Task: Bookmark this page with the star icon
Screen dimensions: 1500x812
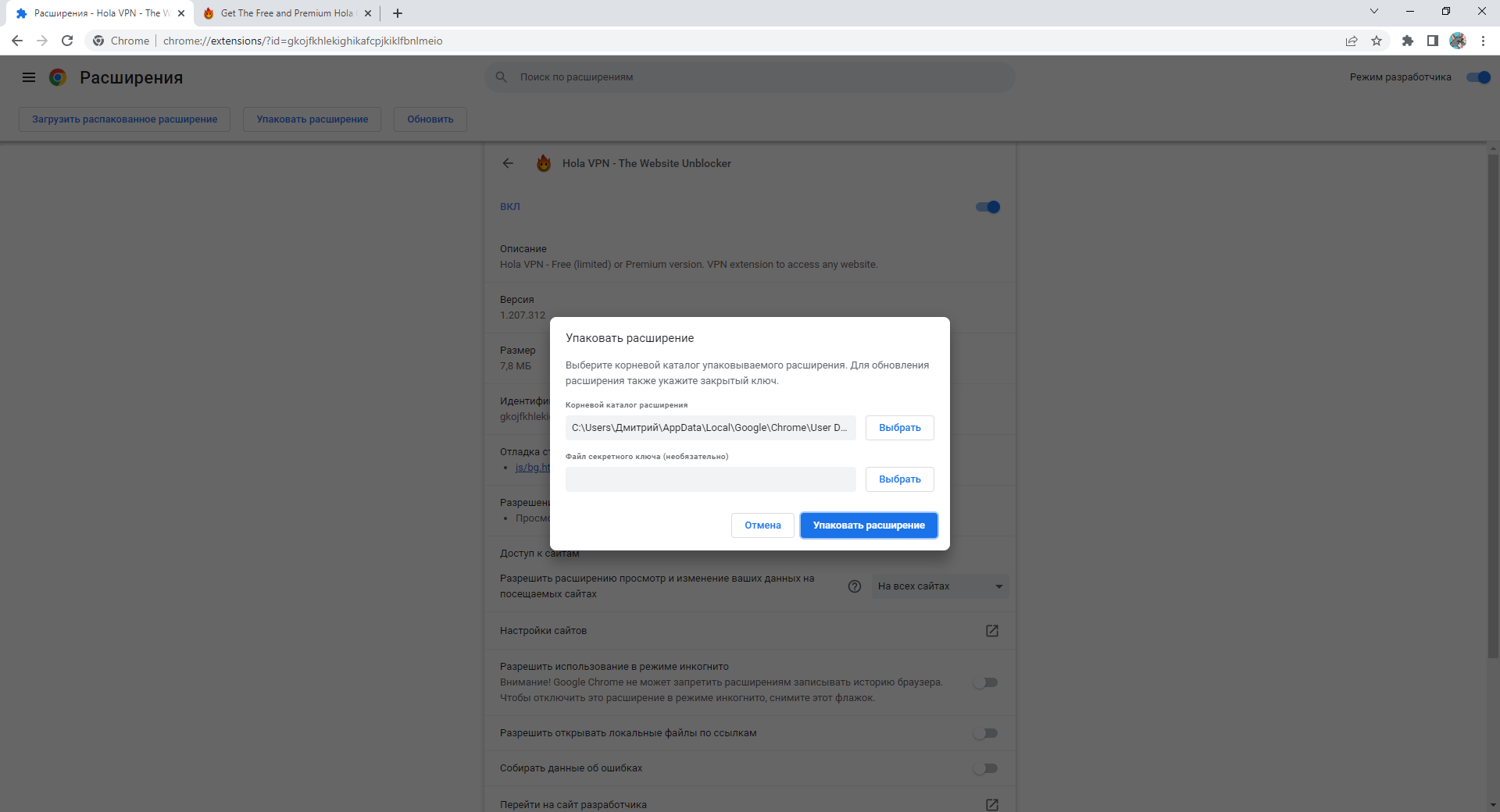Action: [1377, 41]
